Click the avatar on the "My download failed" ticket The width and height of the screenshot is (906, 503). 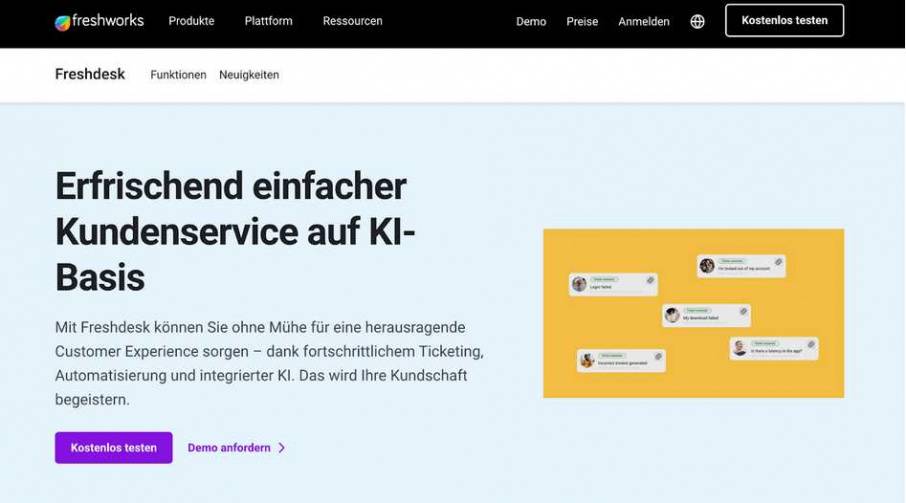(x=673, y=315)
